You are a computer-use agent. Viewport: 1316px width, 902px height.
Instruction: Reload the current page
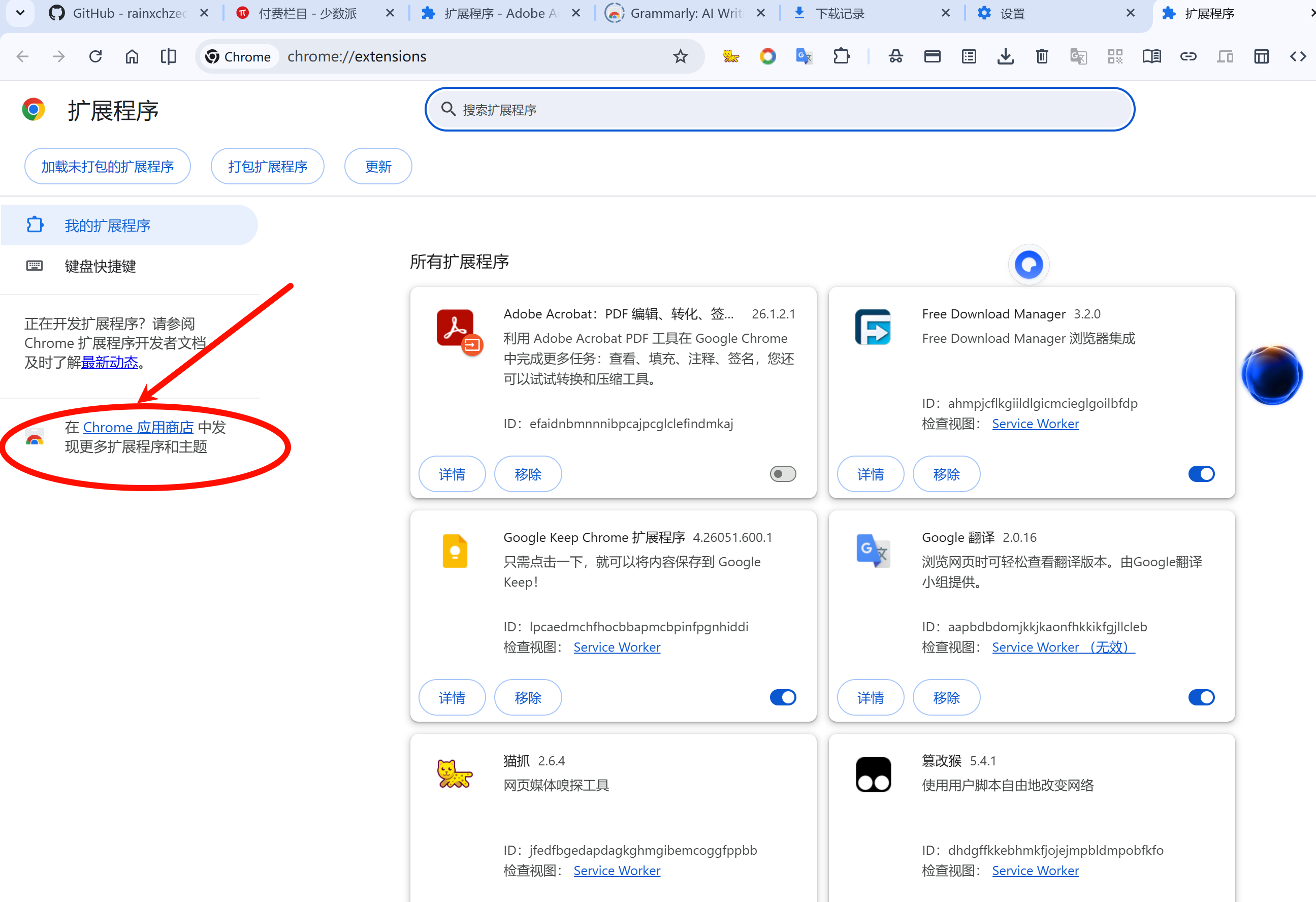tap(95, 56)
